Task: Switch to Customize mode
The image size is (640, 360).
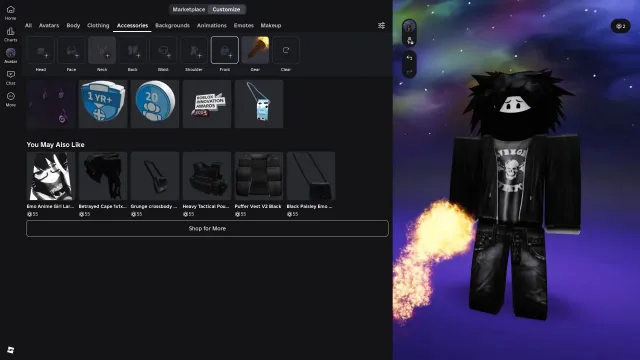Action: 226,9
